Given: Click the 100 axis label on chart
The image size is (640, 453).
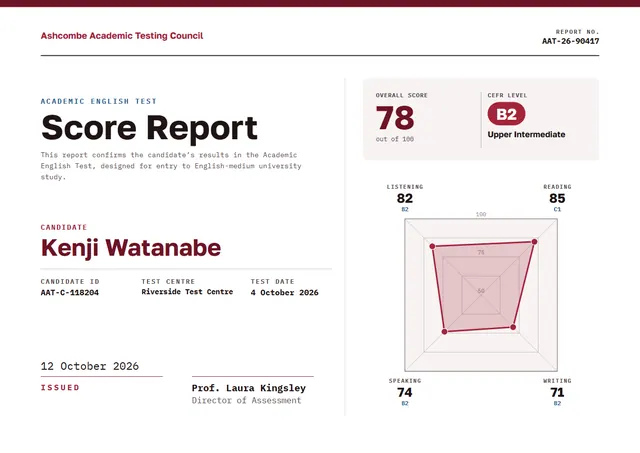Looking at the screenshot, I should click(481, 214).
